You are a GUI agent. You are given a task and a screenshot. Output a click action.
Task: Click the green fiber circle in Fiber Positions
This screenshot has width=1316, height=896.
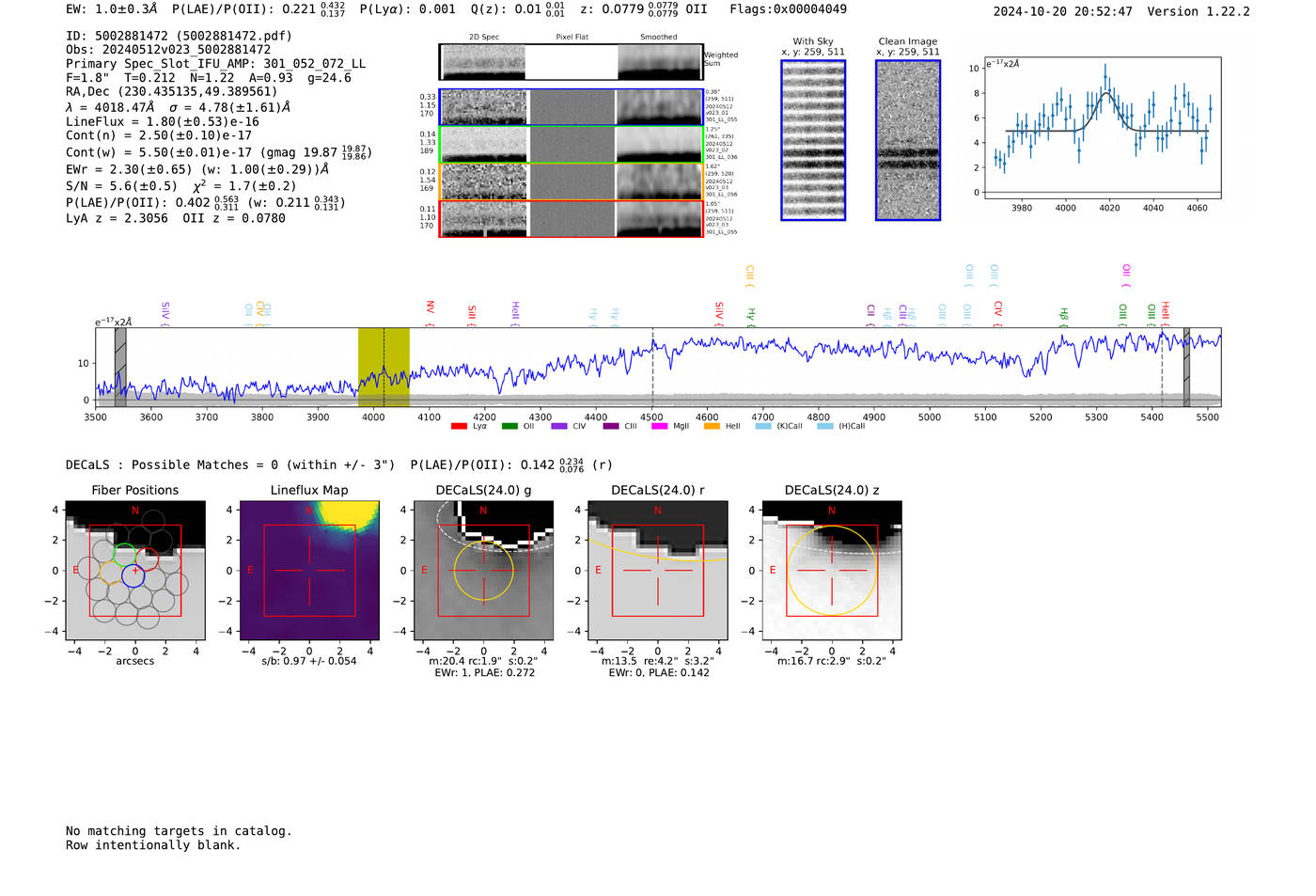coord(124,555)
